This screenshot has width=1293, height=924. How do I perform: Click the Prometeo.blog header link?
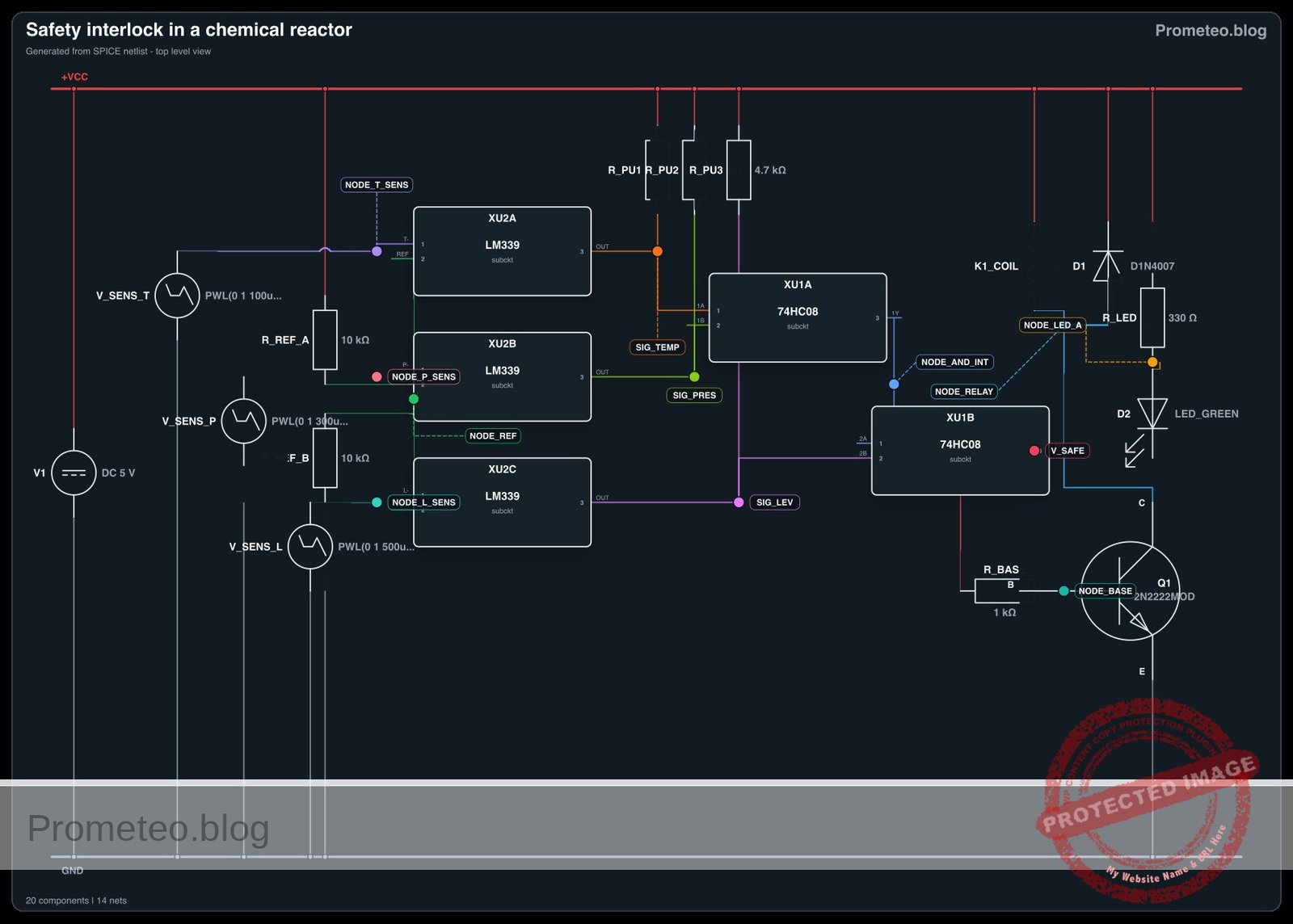[x=1211, y=30]
